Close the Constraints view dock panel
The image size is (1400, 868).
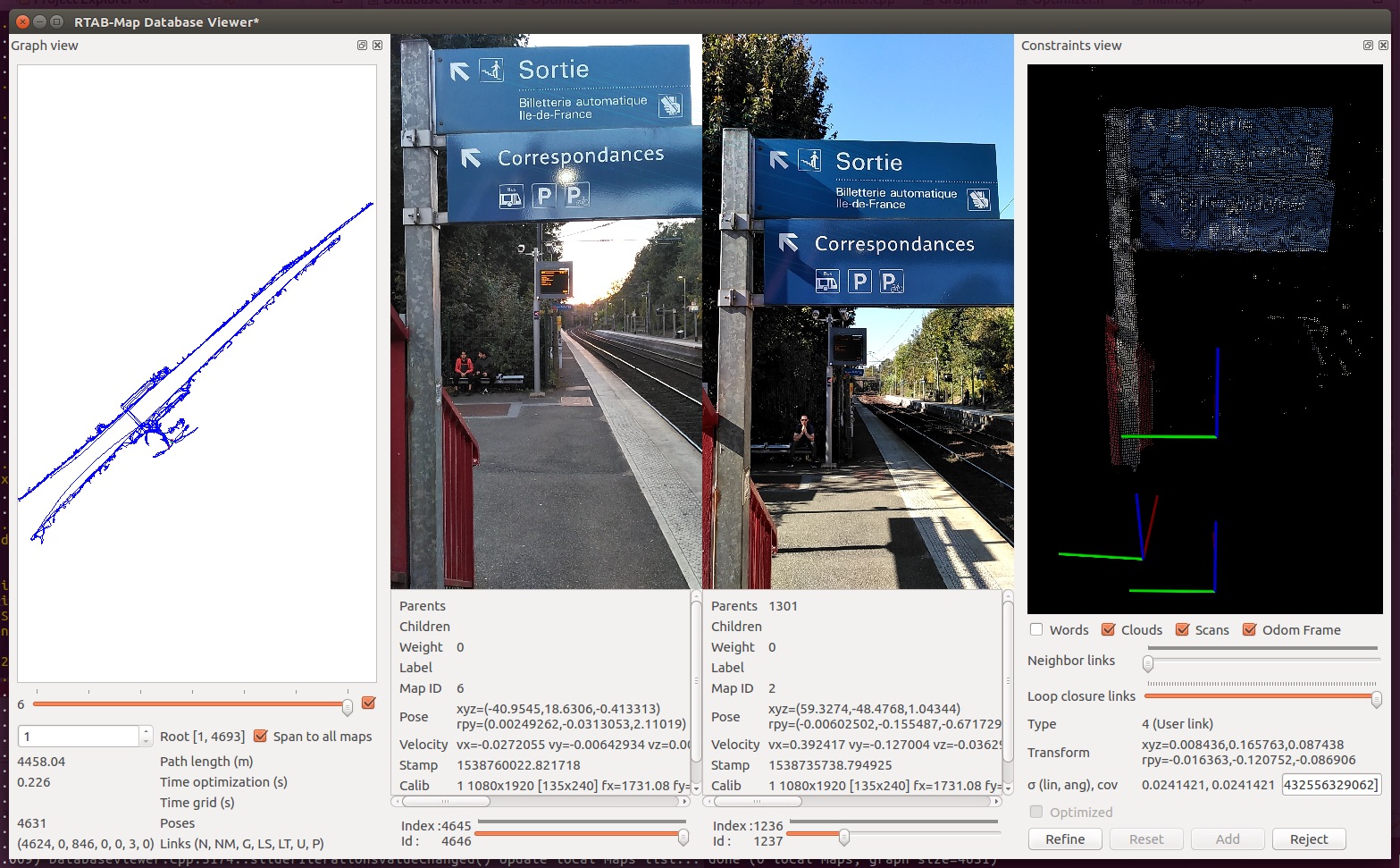click(1383, 46)
